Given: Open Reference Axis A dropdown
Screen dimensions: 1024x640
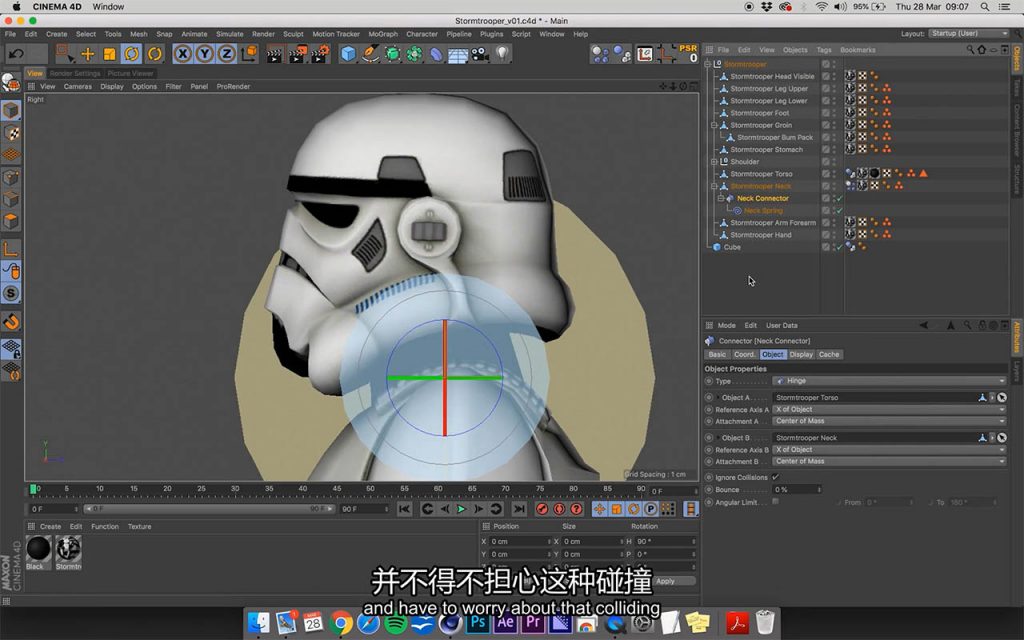Looking at the screenshot, I should [889, 409].
